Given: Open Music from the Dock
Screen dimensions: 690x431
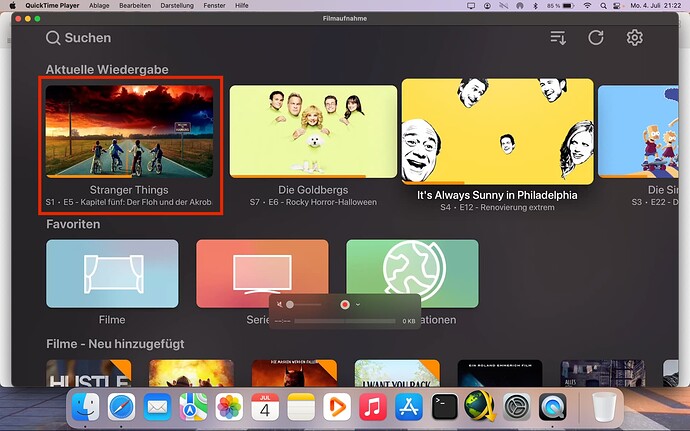Looking at the screenshot, I should [373, 407].
